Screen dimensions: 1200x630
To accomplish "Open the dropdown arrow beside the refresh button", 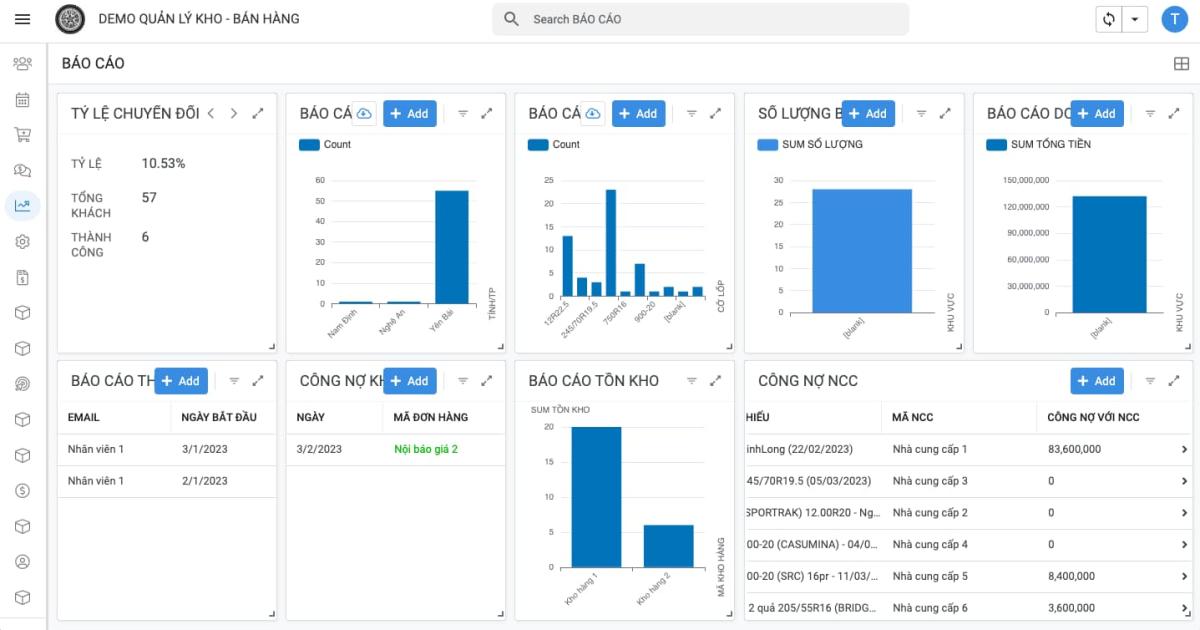I will (1133, 19).
